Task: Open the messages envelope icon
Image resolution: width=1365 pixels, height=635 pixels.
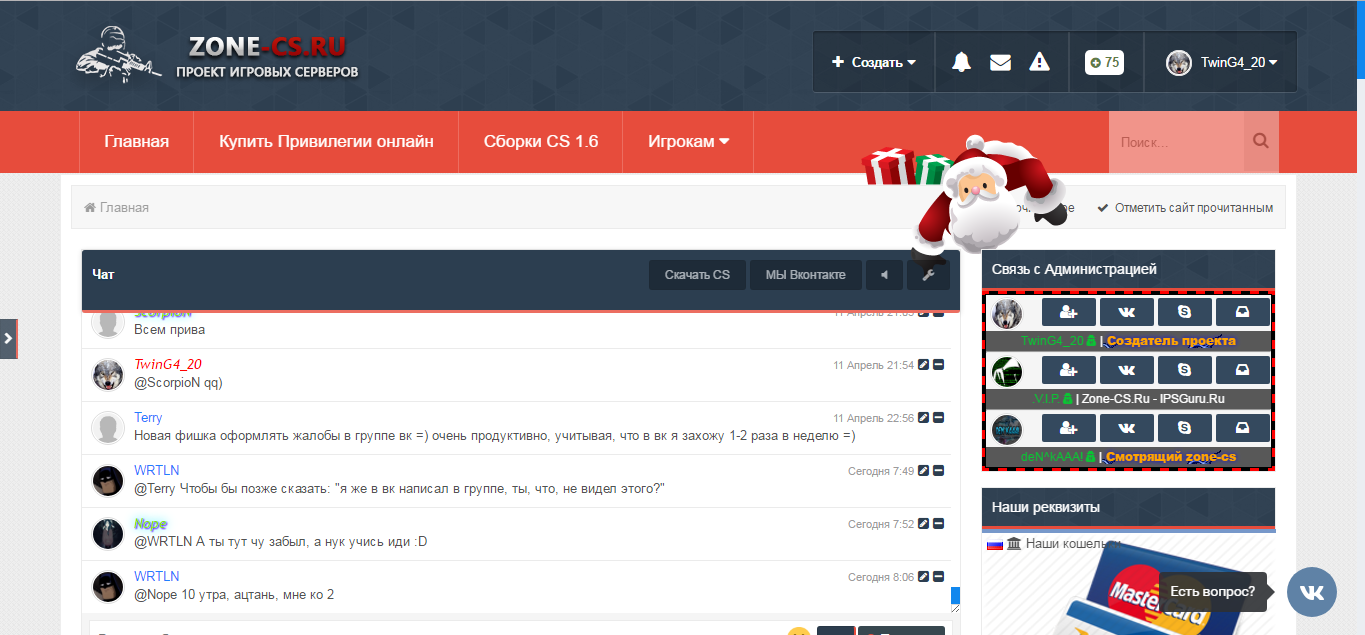Action: 1000,62
